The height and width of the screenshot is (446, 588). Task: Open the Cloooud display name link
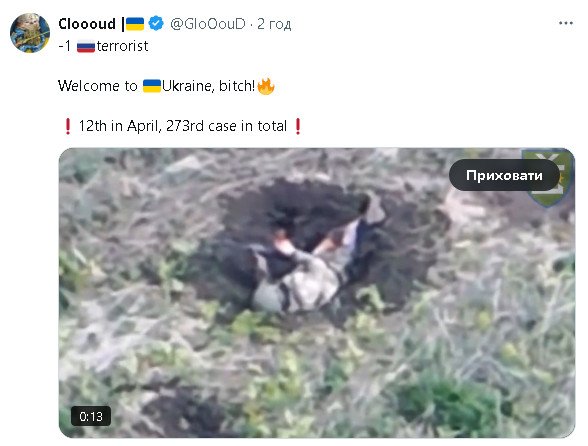click(x=87, y=24)
